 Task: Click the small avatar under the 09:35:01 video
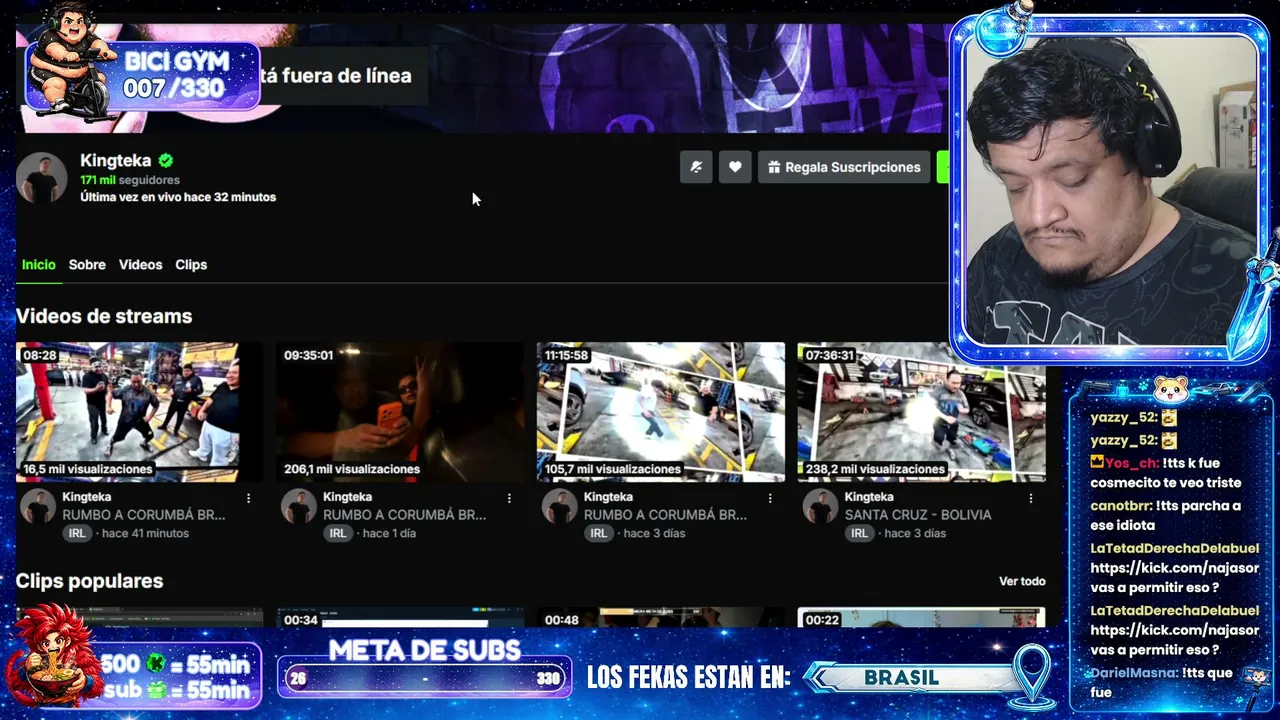click(299, 507)
